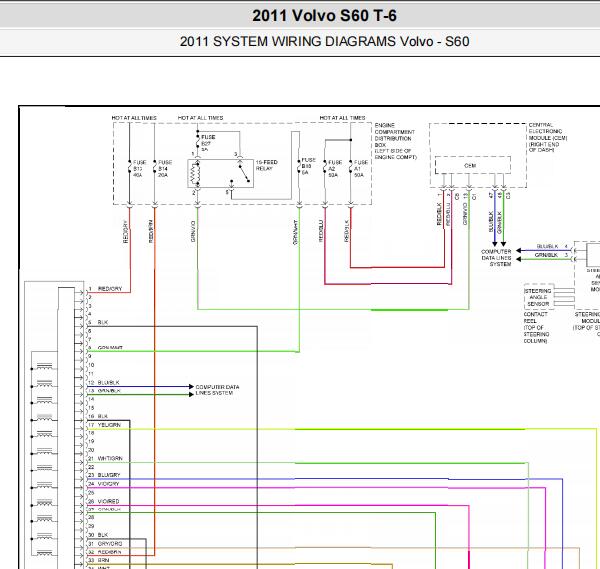Image resolution: width=600 pixels, height=569 pixels.
Task: Click vertical "RED/BLK" label under fuse A1
Action: coord(347,231)
